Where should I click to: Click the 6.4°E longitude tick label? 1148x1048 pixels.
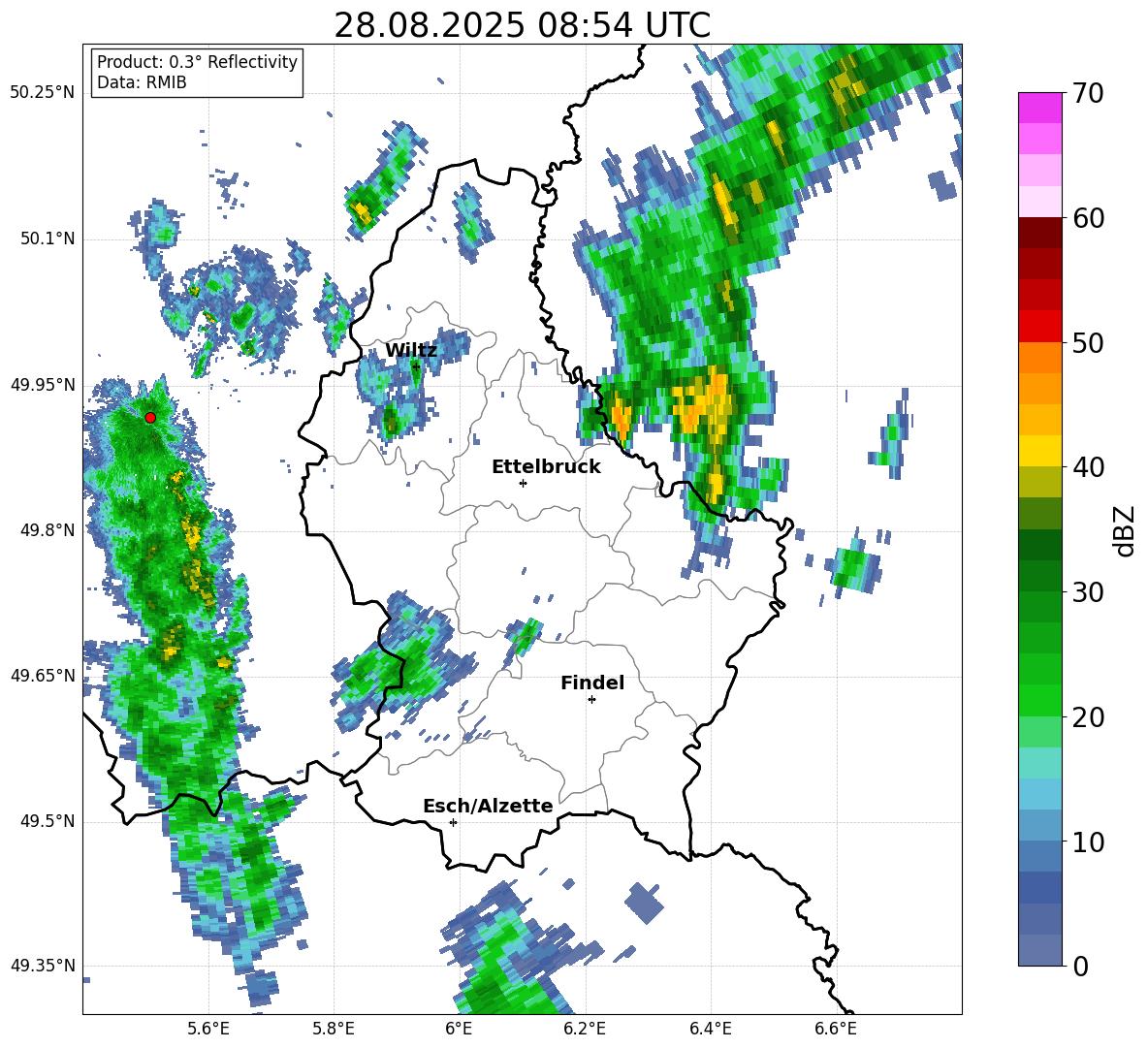tap(710, 1030)
